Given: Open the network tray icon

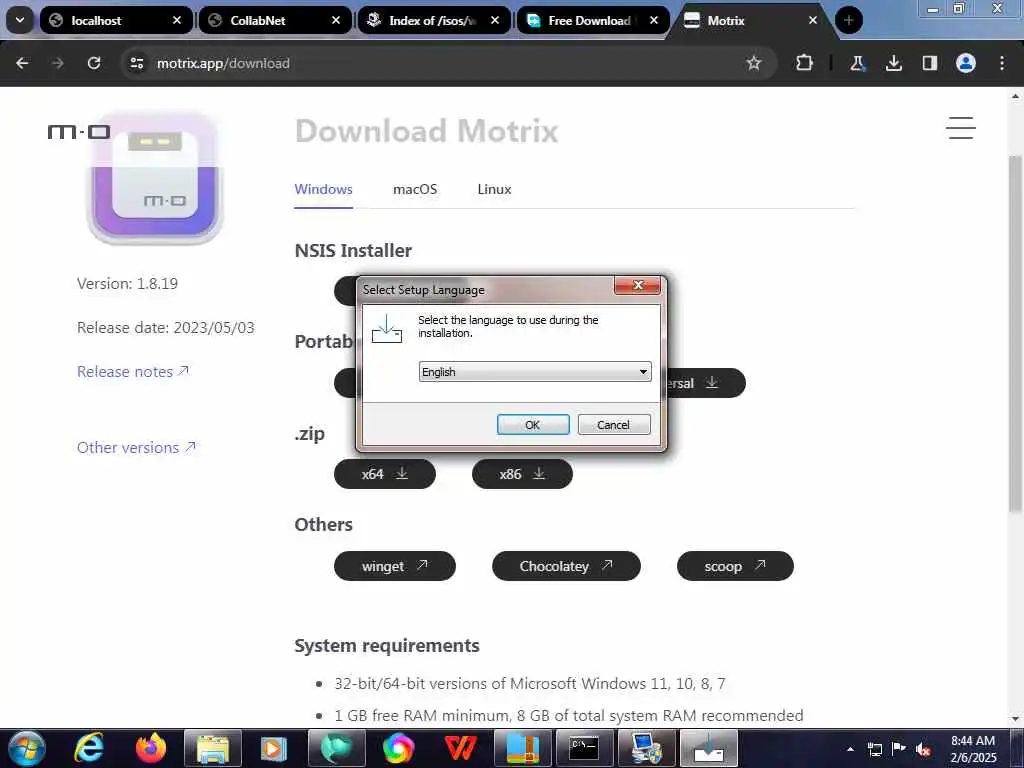Looking at the screenshot, I should pyautogui.click(x=874, y=749).
